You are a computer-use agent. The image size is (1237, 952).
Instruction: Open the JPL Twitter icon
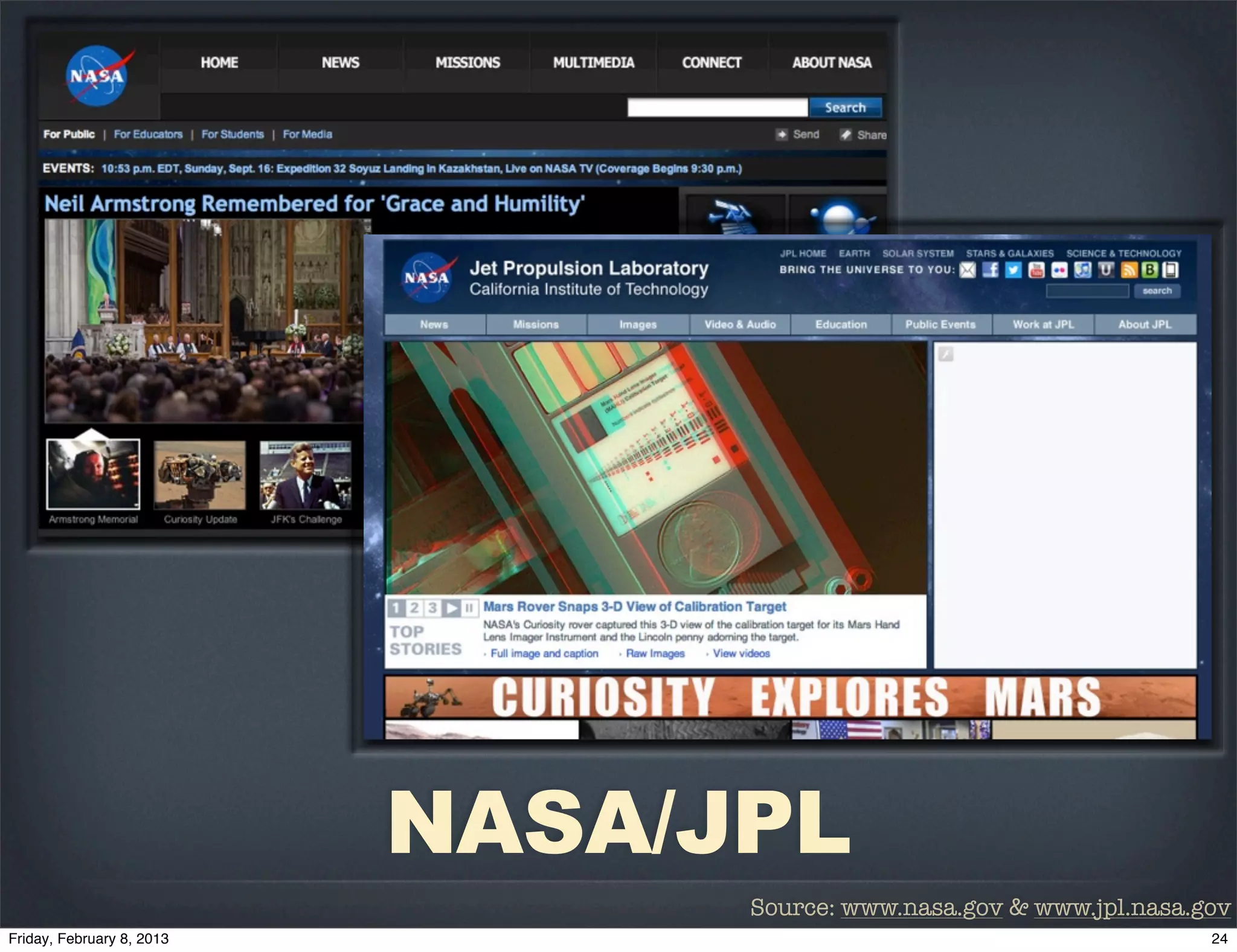1014,270
